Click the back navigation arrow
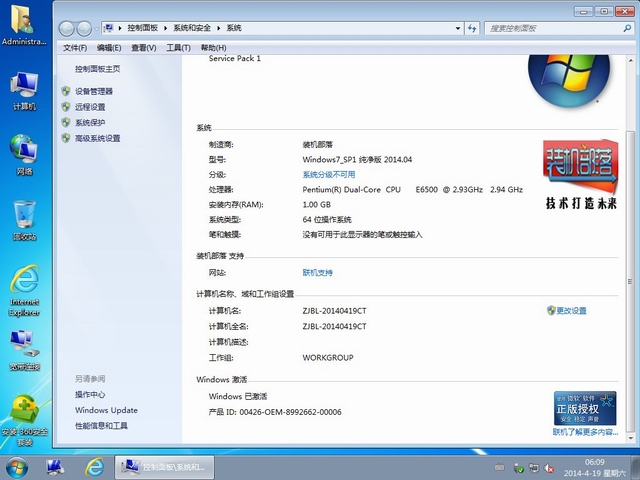Viewport: 640px width, 480px height. pos(67,29)
